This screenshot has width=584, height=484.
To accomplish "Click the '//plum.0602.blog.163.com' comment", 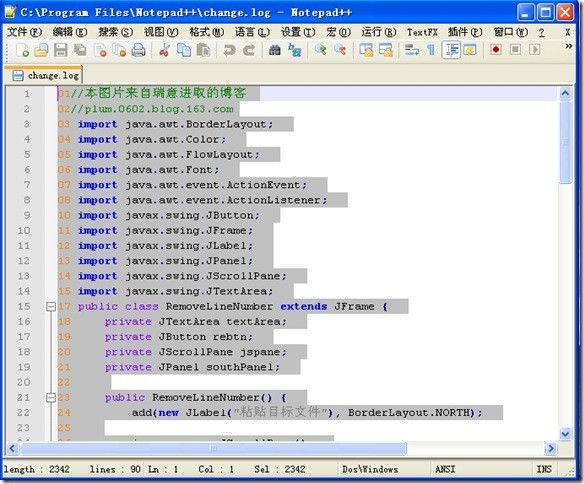I will point(152,109).
